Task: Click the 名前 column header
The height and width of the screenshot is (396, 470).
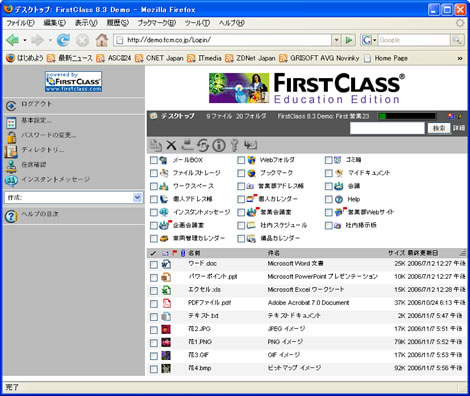Action: coord(194,253)
